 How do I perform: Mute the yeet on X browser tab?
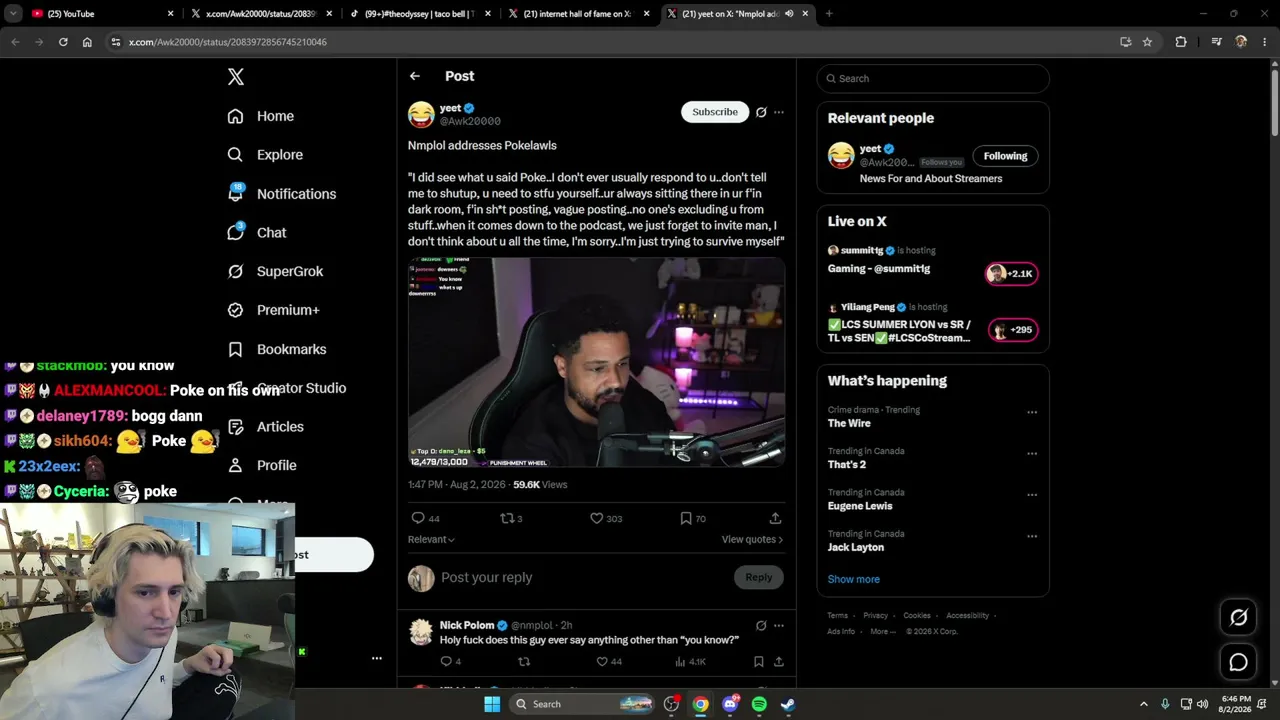[x=789, y=14]
